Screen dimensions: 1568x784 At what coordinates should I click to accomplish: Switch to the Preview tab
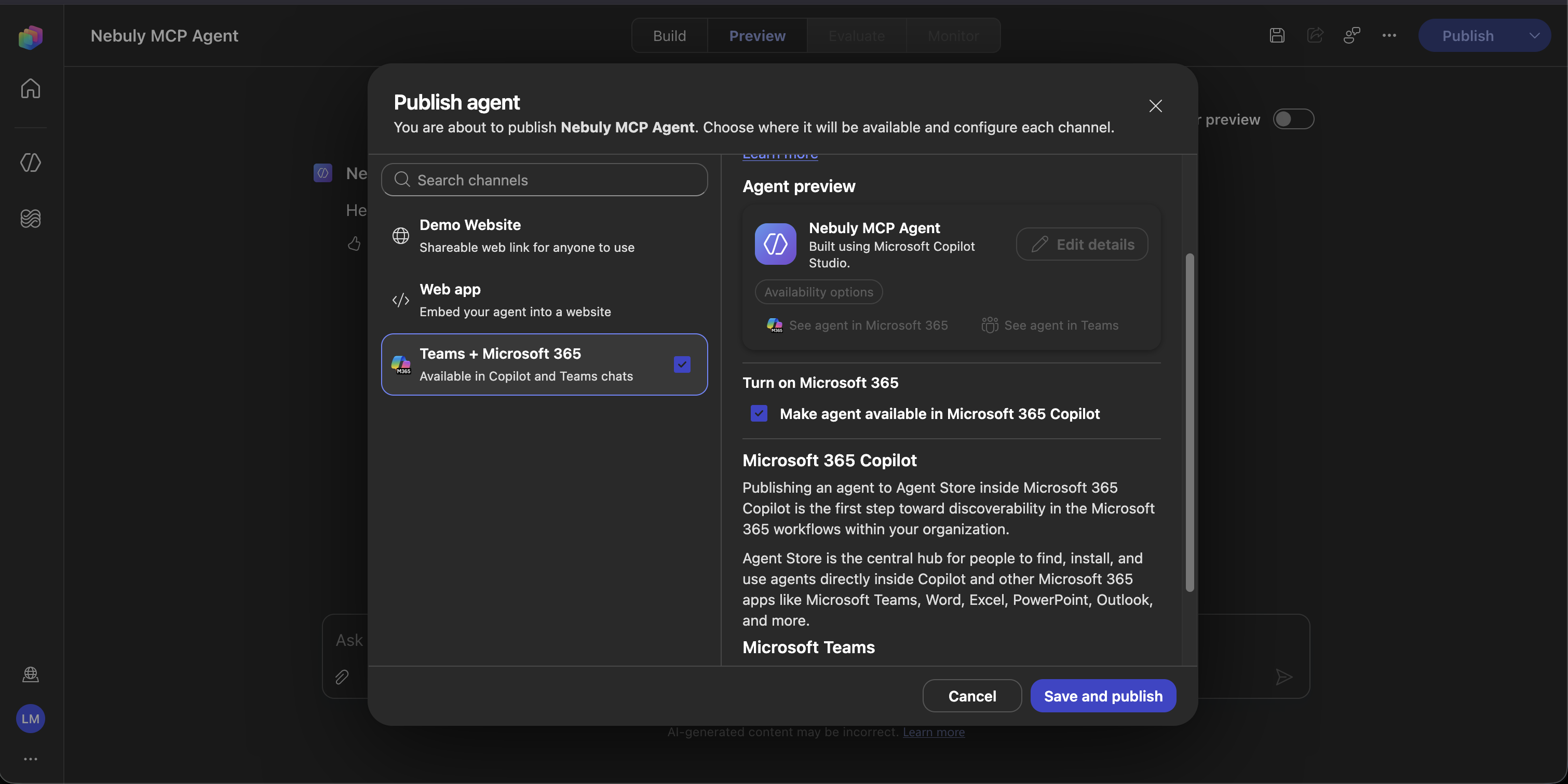pos(757,35)
